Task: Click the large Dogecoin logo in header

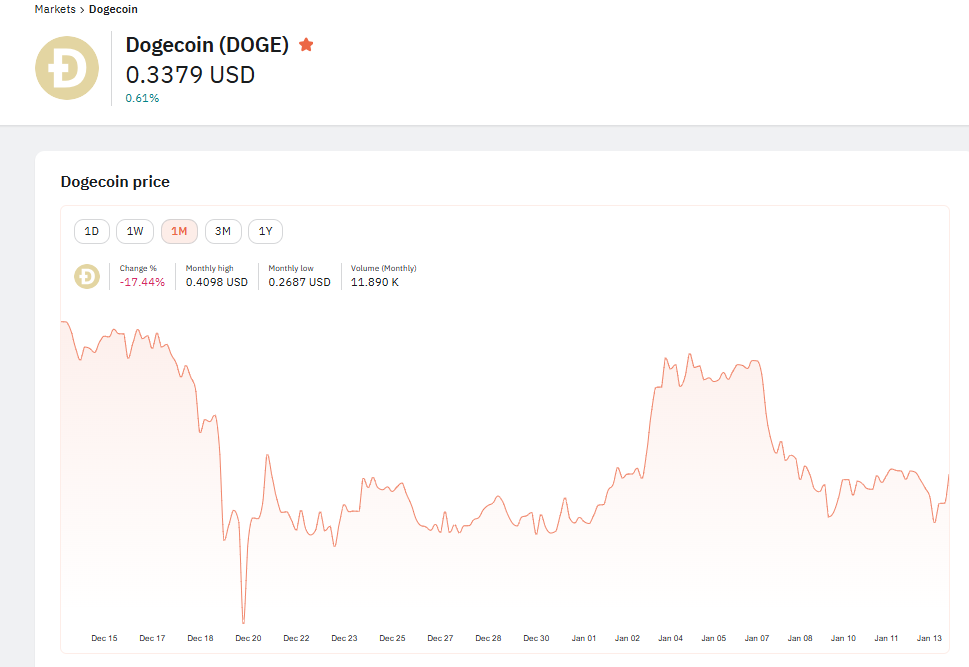Action: 67,68
